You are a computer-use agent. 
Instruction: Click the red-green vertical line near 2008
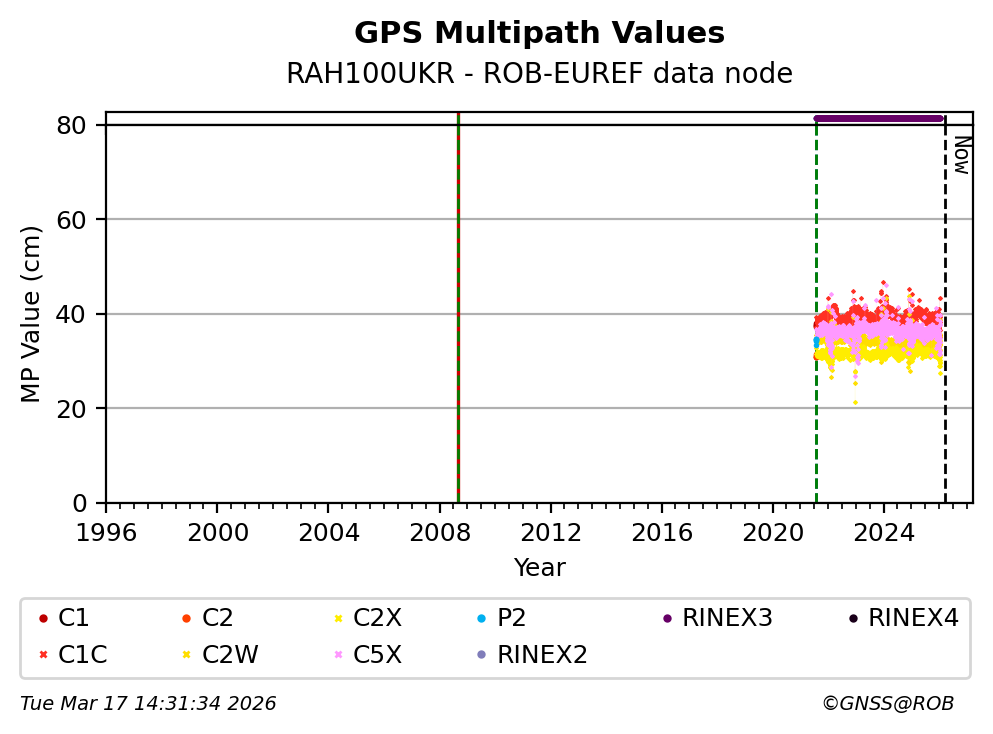pos(458,300)
